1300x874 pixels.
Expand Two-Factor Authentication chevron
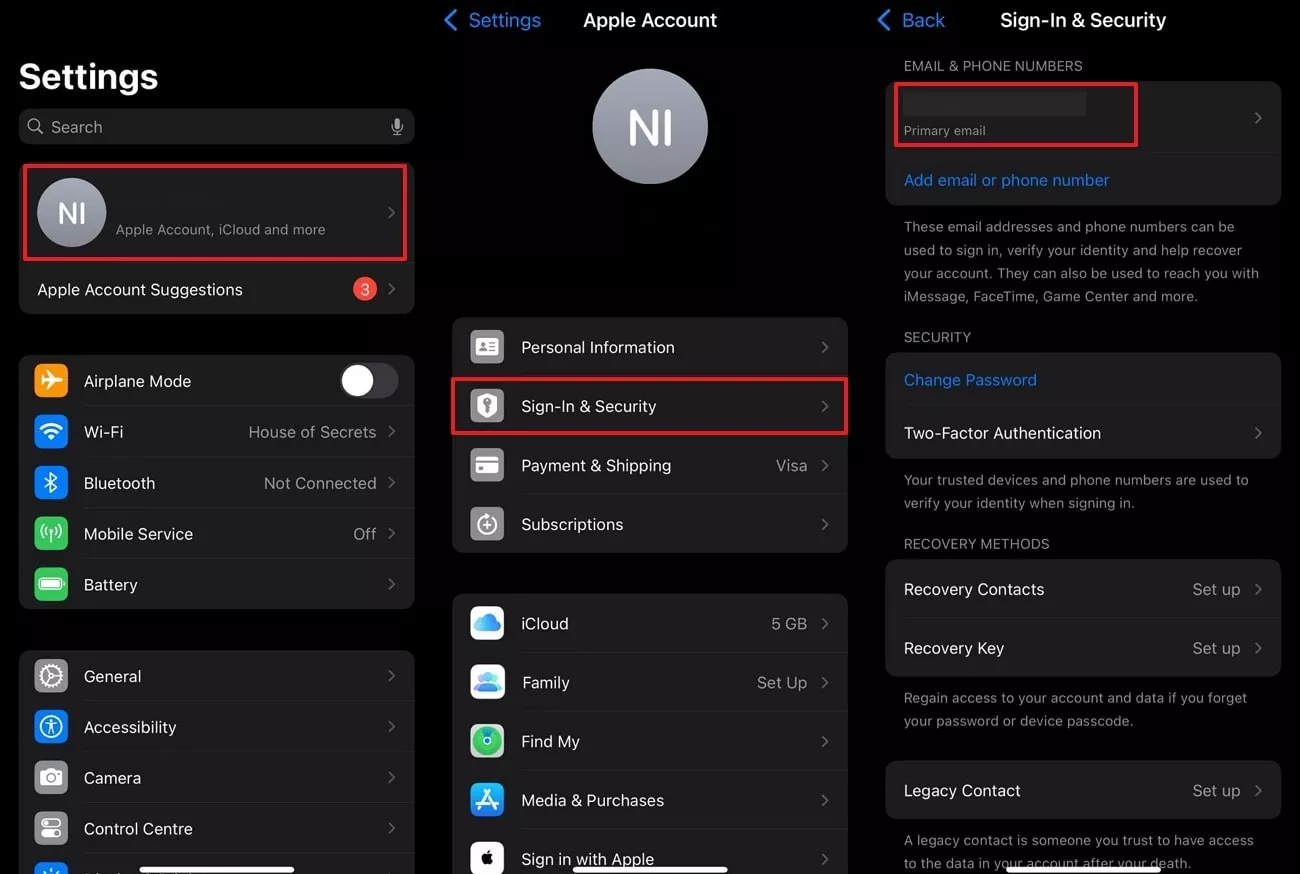(1257, 433)
